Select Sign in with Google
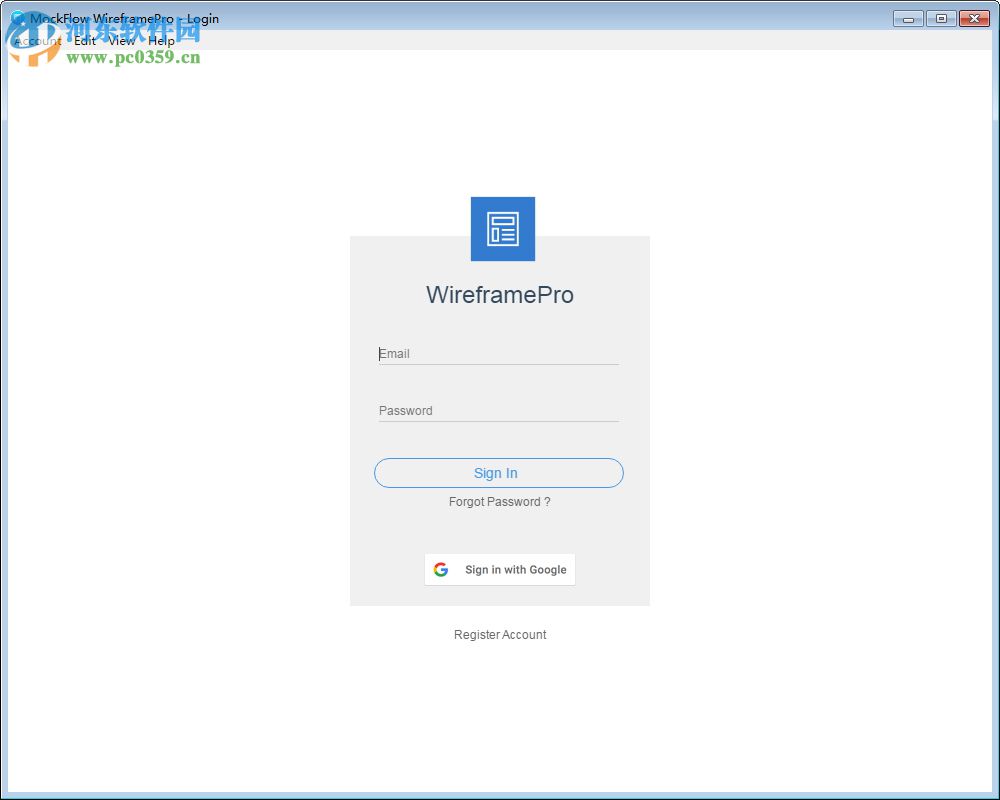1000x800 pixels. click(x=499, y=569)
